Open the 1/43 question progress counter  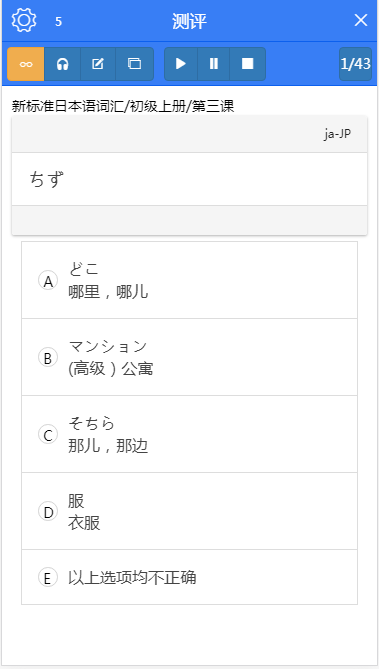[x=356, y=64]
